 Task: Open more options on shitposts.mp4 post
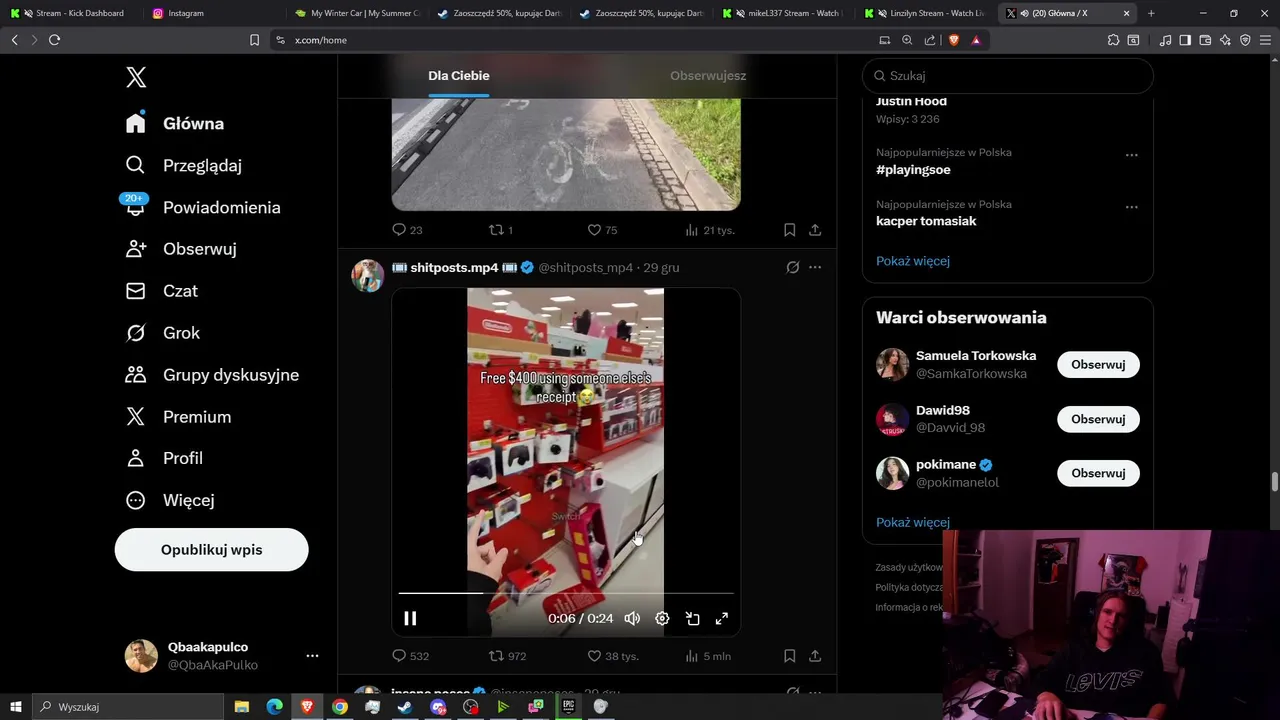(815, 268)
